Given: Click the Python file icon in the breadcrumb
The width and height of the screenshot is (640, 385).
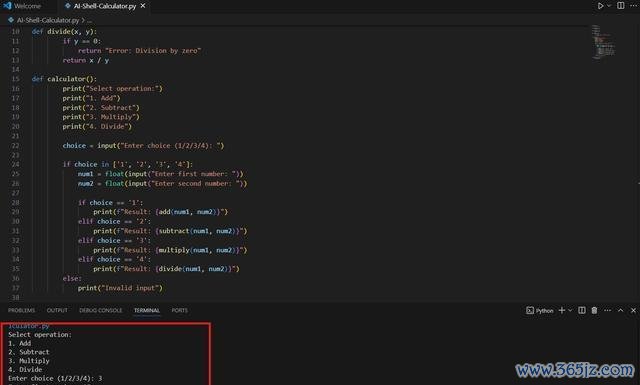Looking at the screenshot, I should tap(11, 20).
